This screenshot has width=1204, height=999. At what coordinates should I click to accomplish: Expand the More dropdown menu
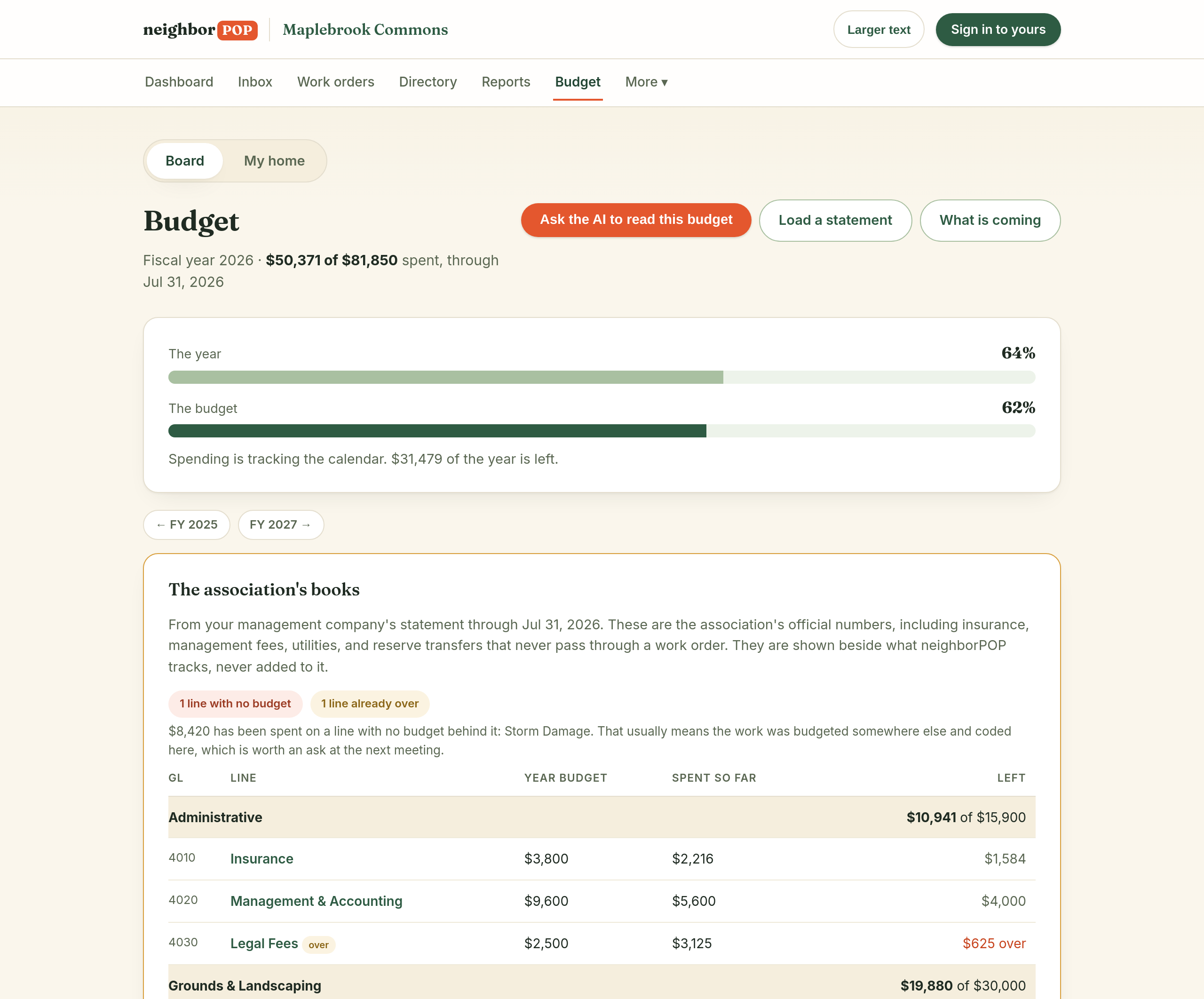(646, 82)
